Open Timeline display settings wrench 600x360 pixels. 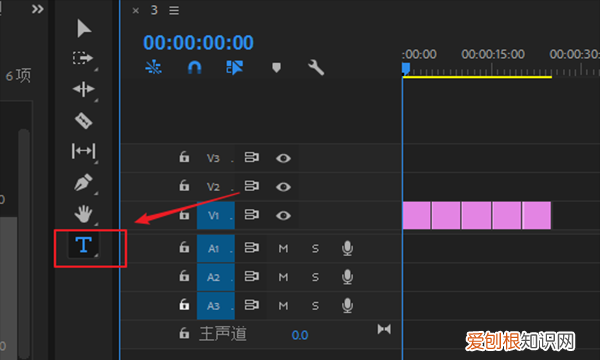(x=316, y=67)
